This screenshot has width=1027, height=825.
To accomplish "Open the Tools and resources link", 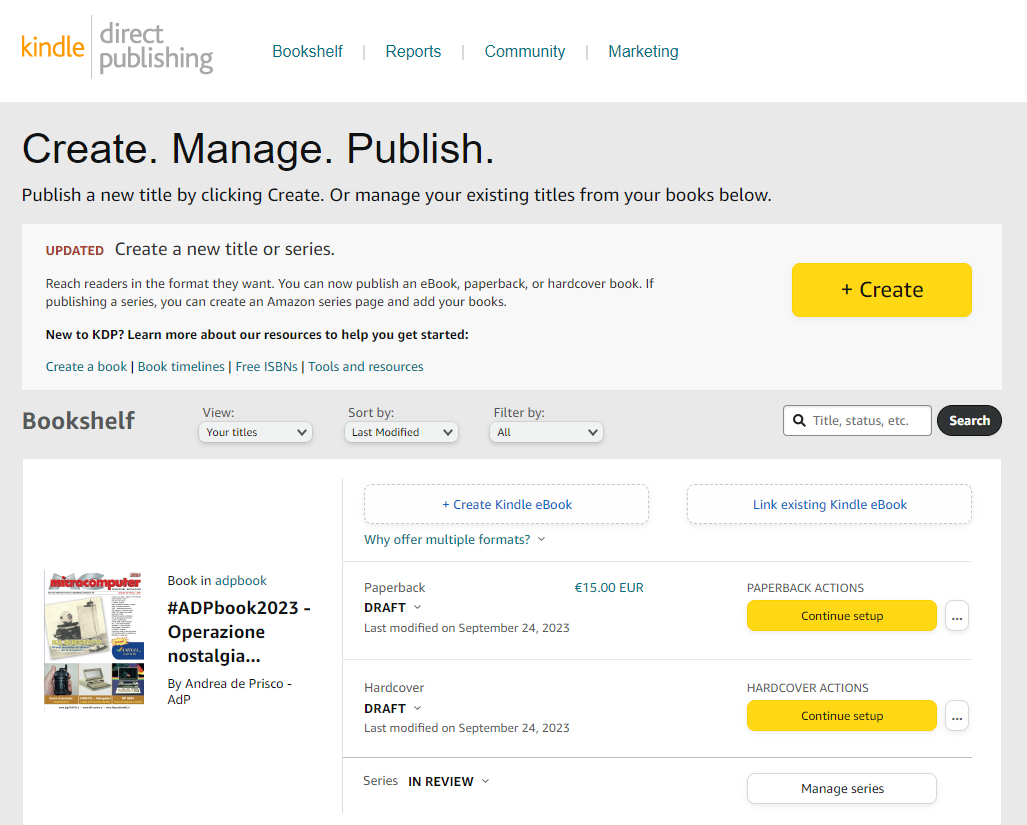I will click(365, 367).
